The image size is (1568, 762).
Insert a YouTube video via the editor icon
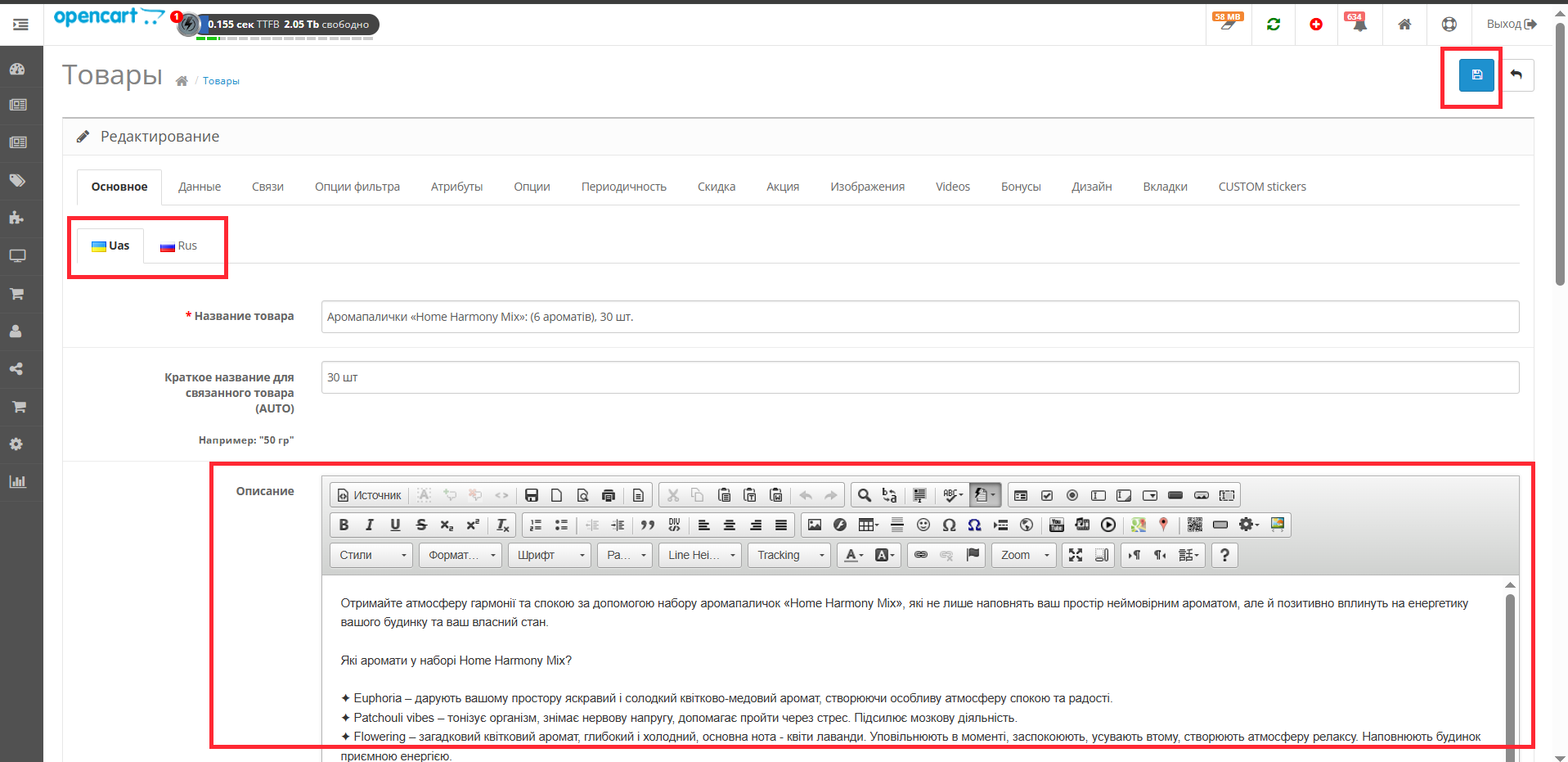point(1057,525)
